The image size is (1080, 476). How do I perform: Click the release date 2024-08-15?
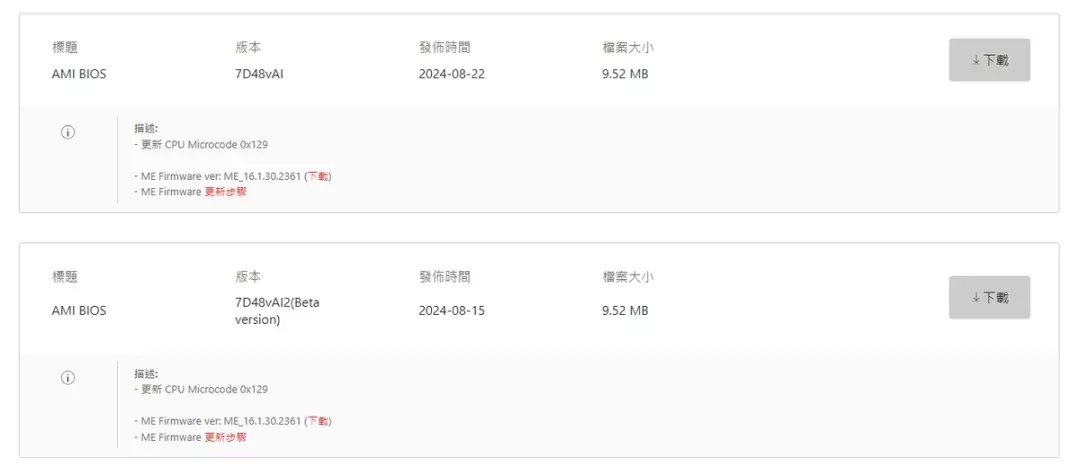451,311
